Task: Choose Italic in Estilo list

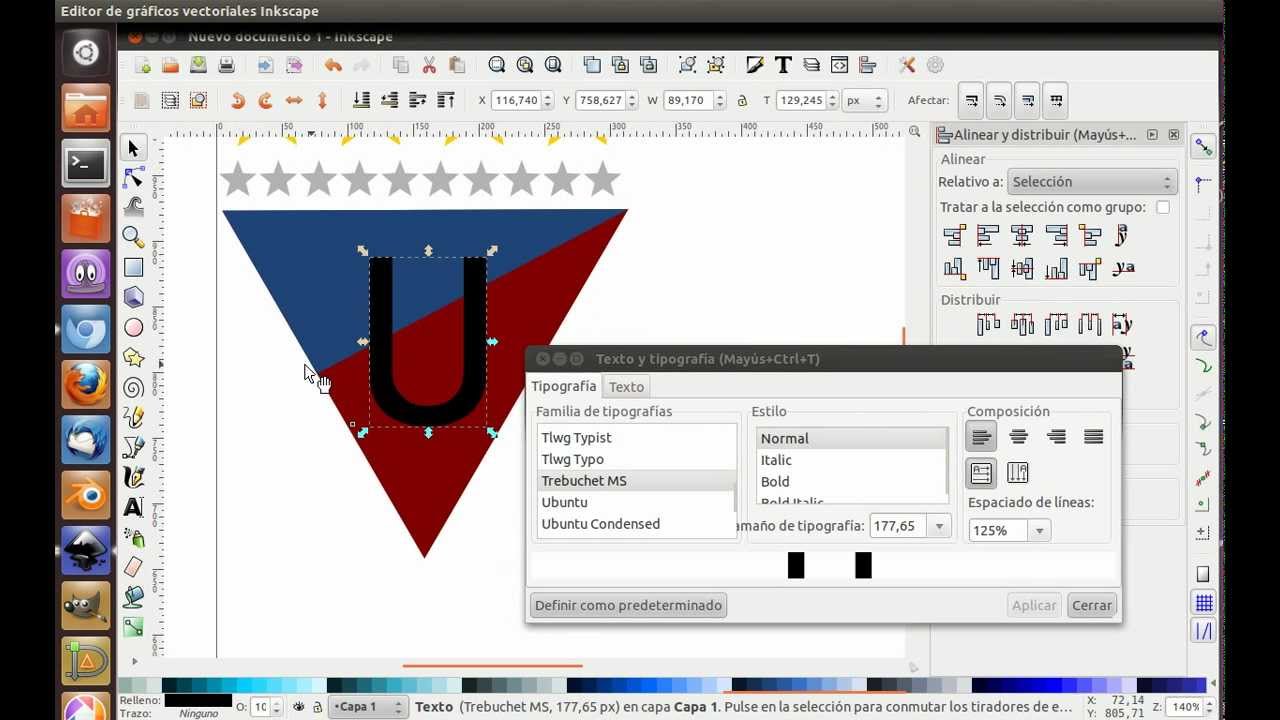Action: pos(851,460)
